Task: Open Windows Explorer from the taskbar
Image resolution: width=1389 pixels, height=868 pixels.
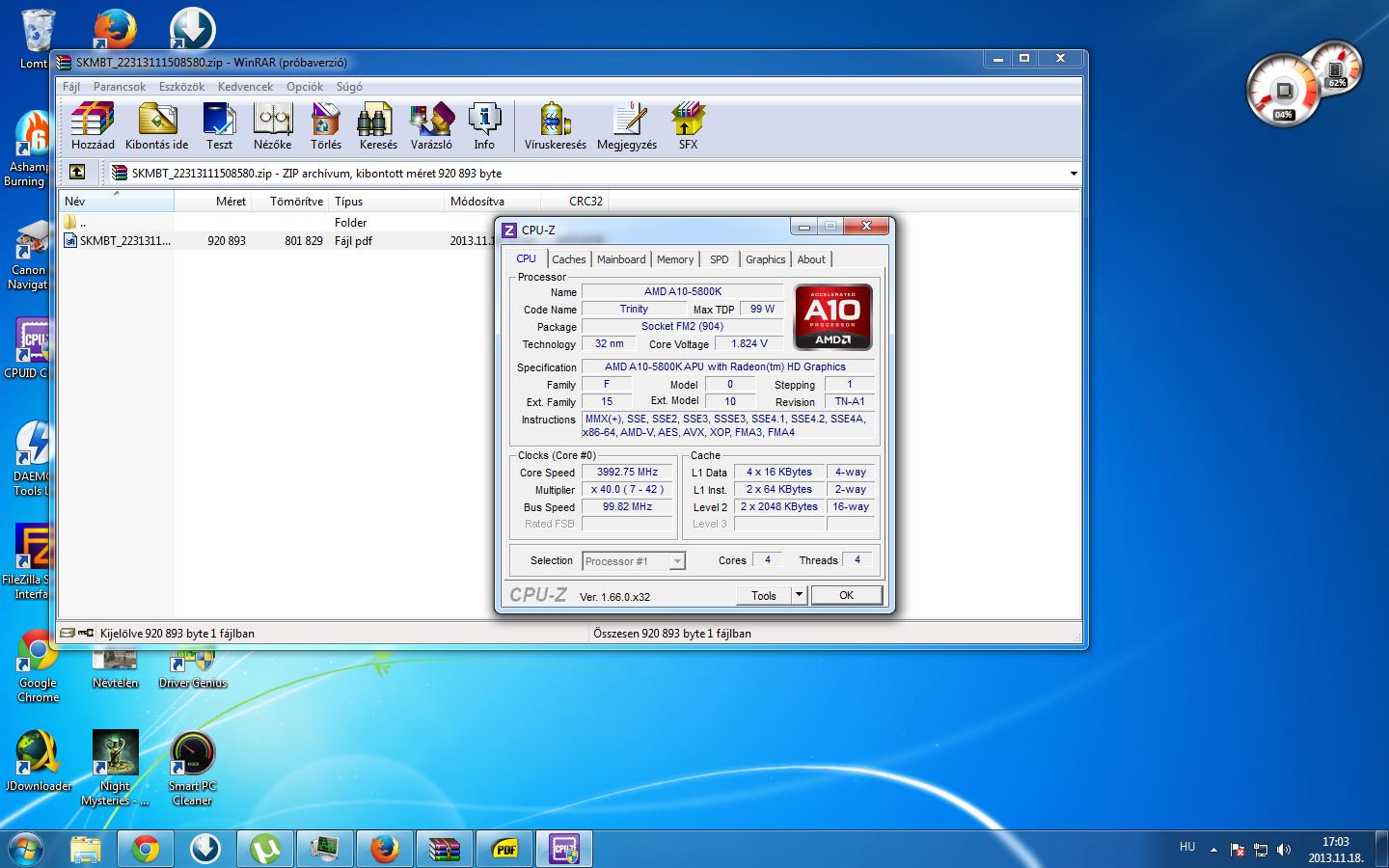Action: [x=86, y=849]
